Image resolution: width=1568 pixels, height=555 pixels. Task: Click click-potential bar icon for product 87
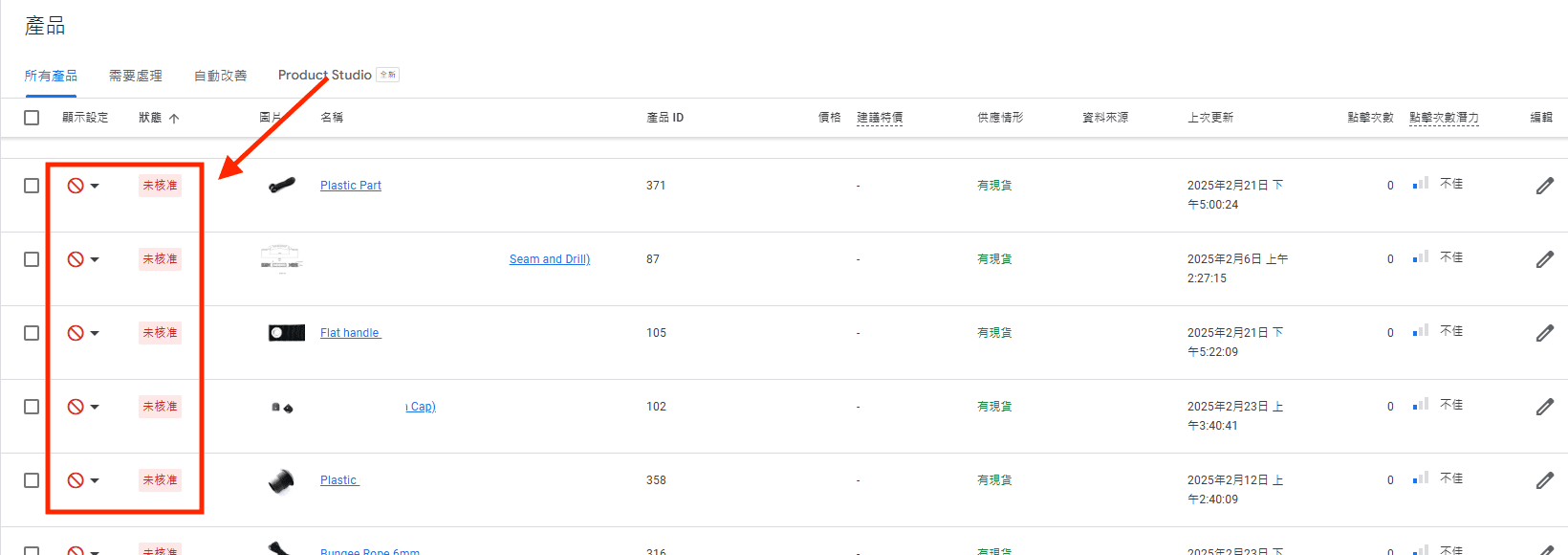[x=1421, y=256]
